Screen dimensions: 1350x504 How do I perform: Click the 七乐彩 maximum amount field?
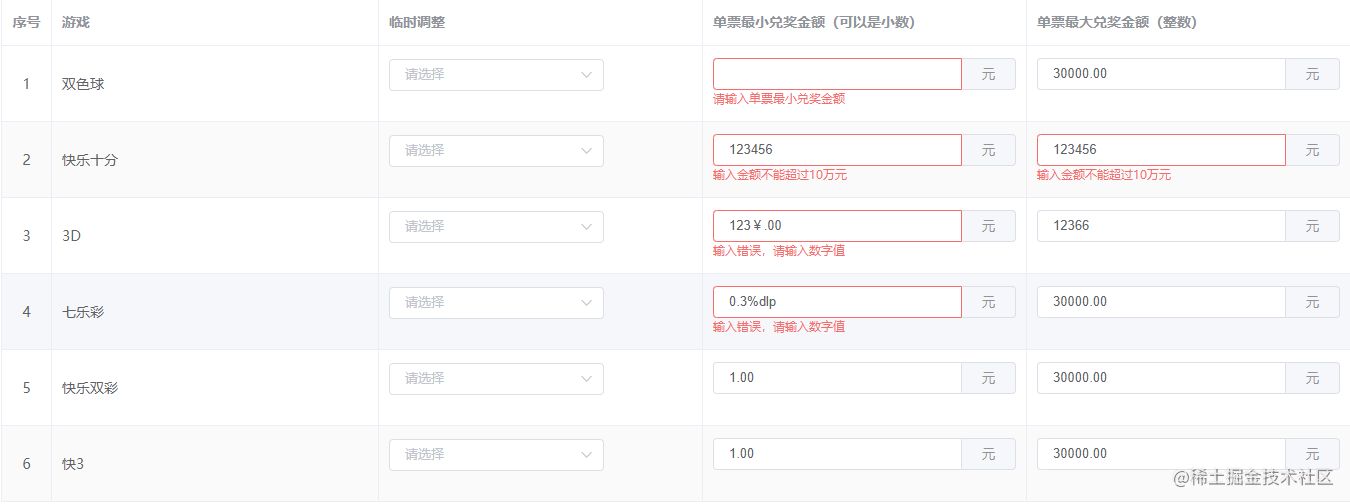[x=1160, y=303]
